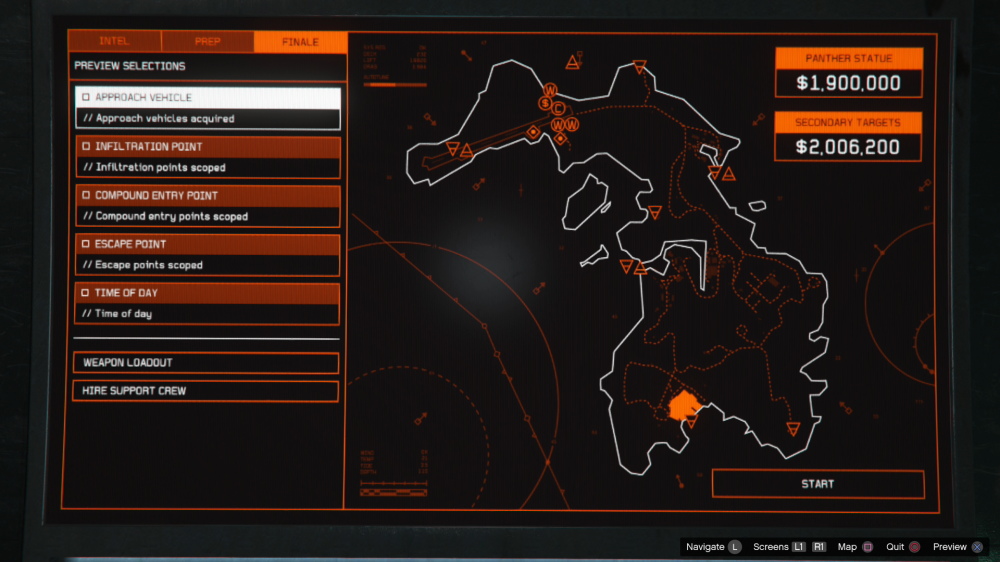This screenshot has height=562, width=1000.
Task: Select the upward triangle on the northeast shore
Action: click(729, 174)
